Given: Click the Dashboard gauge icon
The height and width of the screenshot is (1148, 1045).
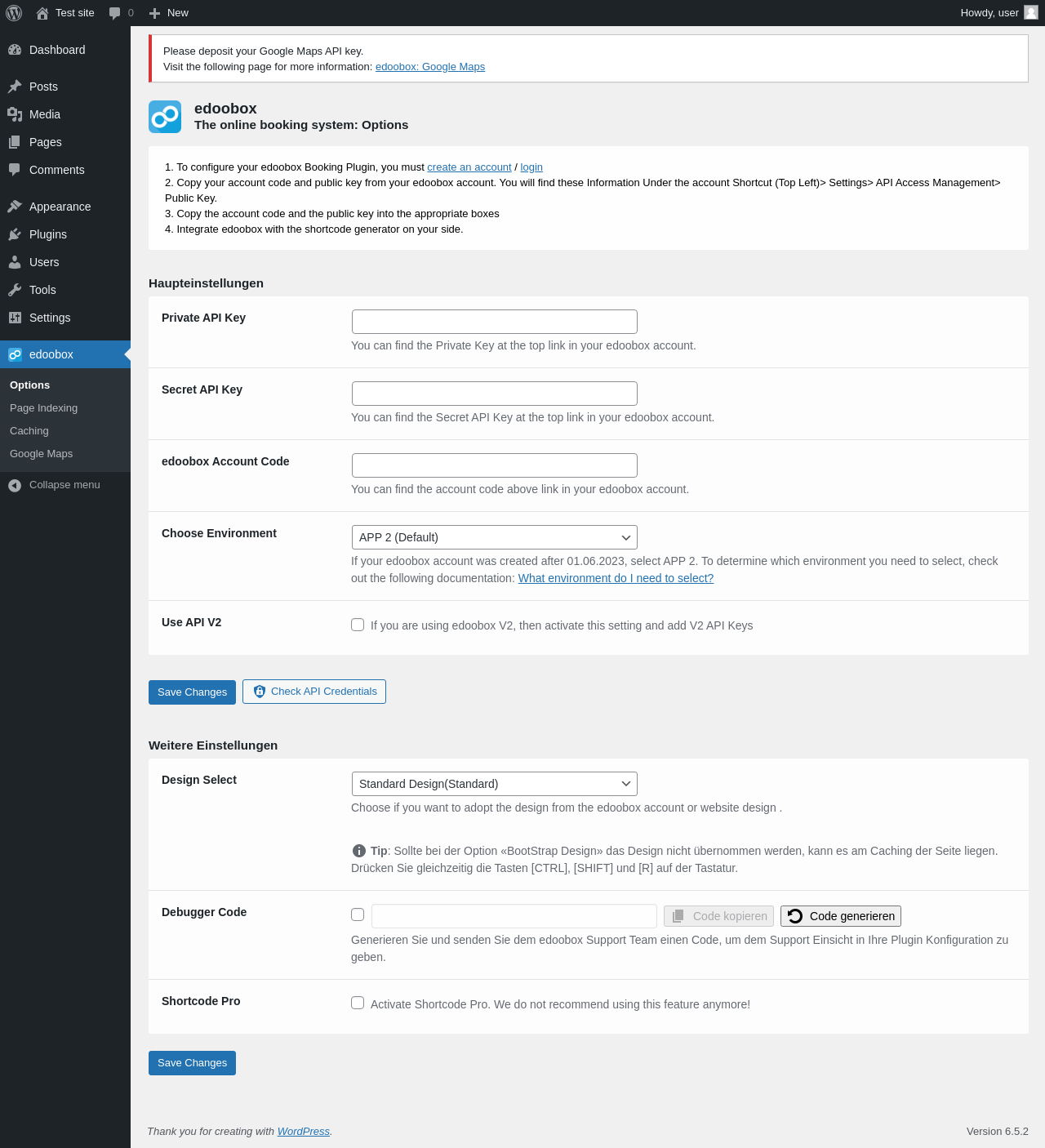Looking at the screenshot, I should 15,50.
